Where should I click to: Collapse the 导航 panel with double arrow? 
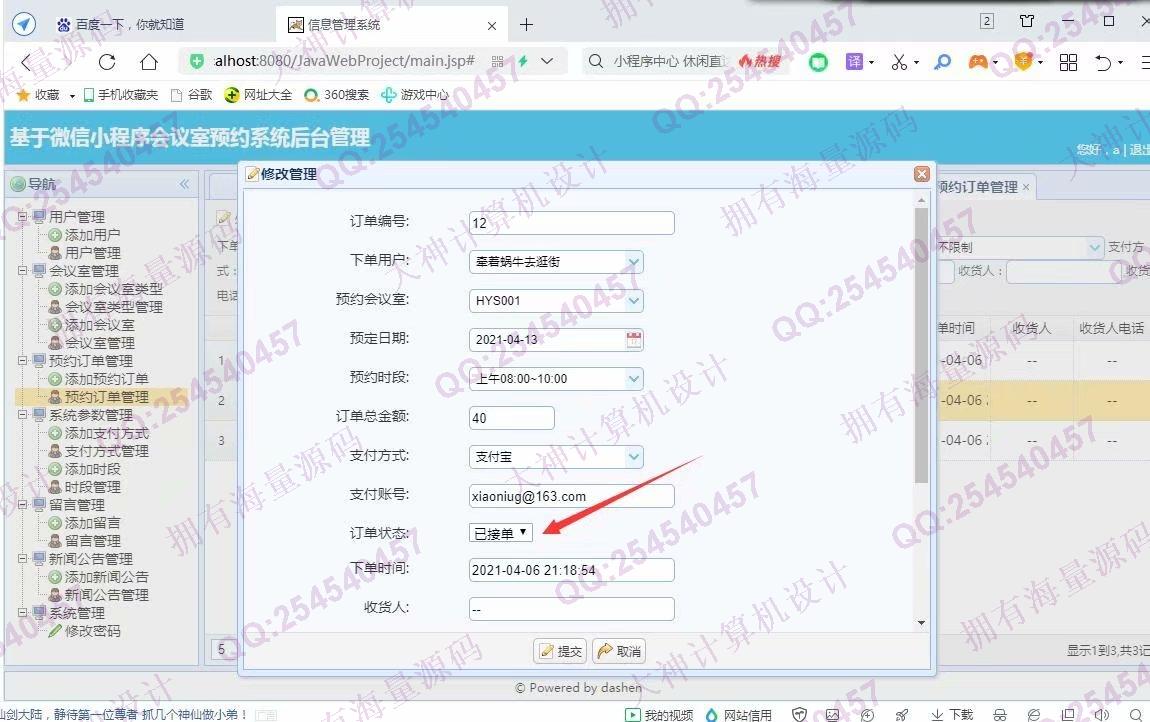click(x=184, y=183)
